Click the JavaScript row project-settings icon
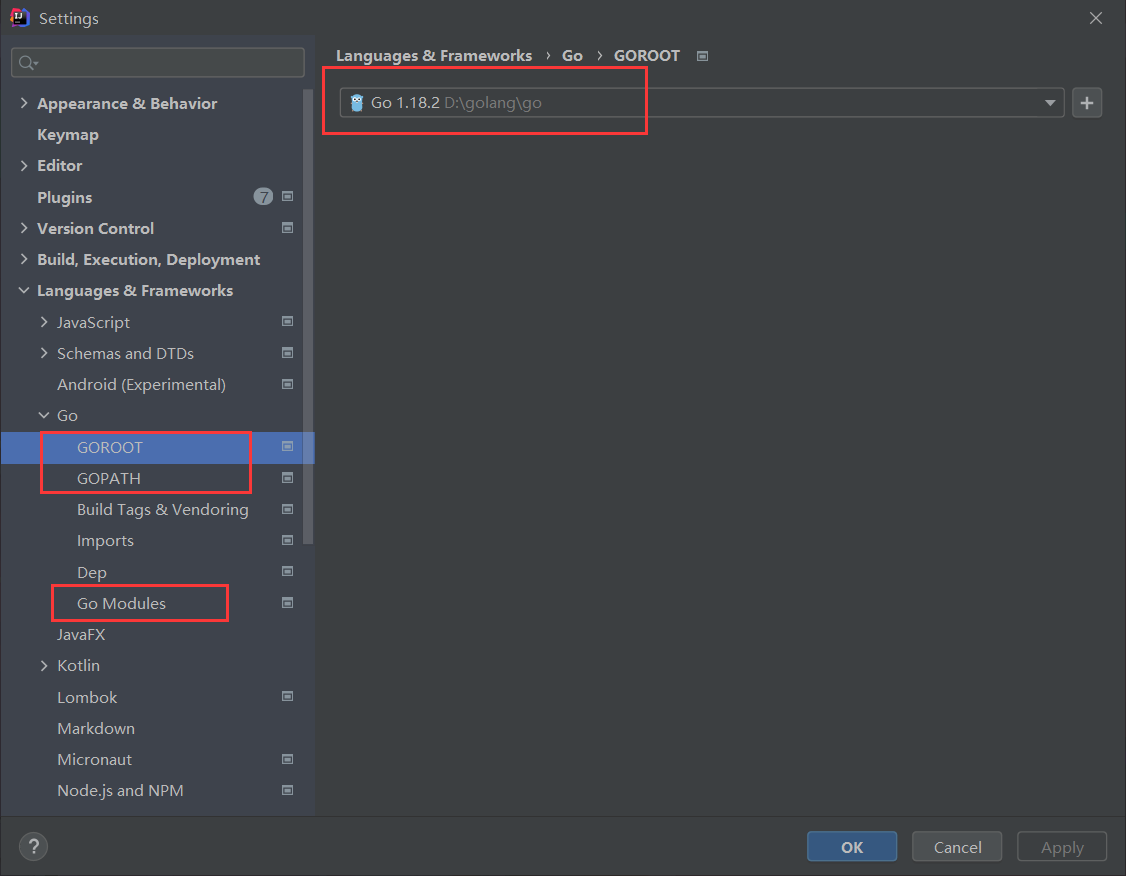This screenshot has width=1126, height=876. click(x=287, y=321)
